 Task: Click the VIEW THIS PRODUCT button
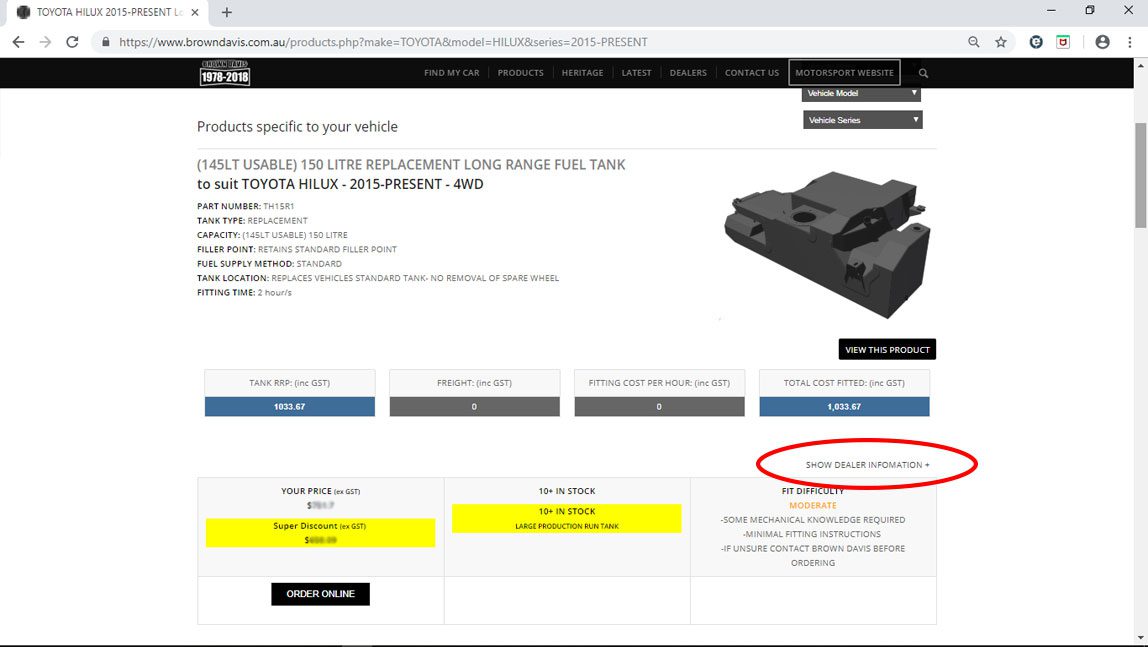(887, 350)
